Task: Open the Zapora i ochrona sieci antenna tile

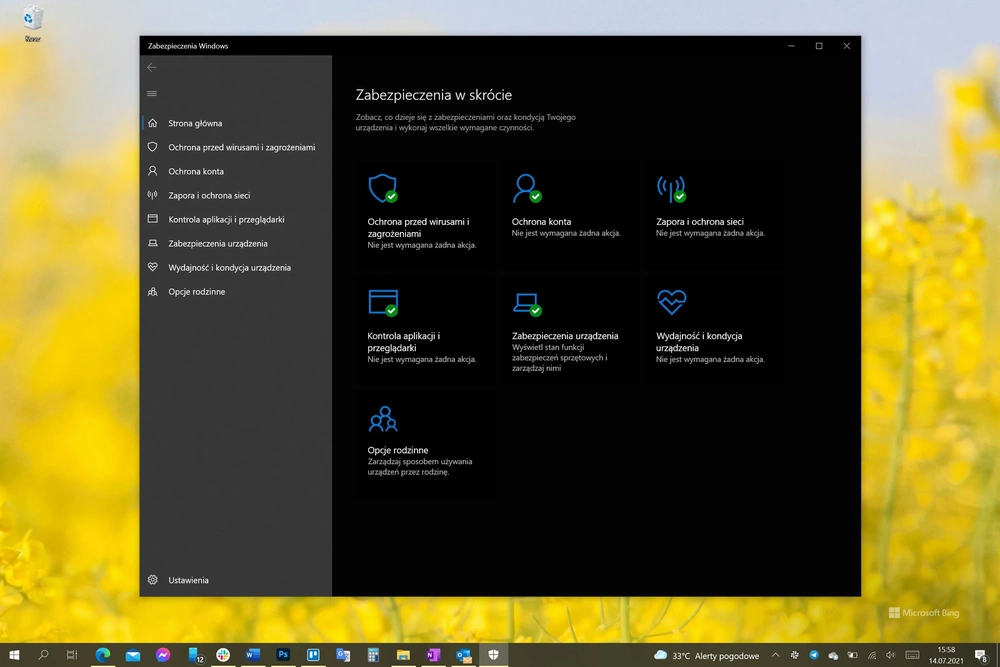Action: (x=714, y=215)
